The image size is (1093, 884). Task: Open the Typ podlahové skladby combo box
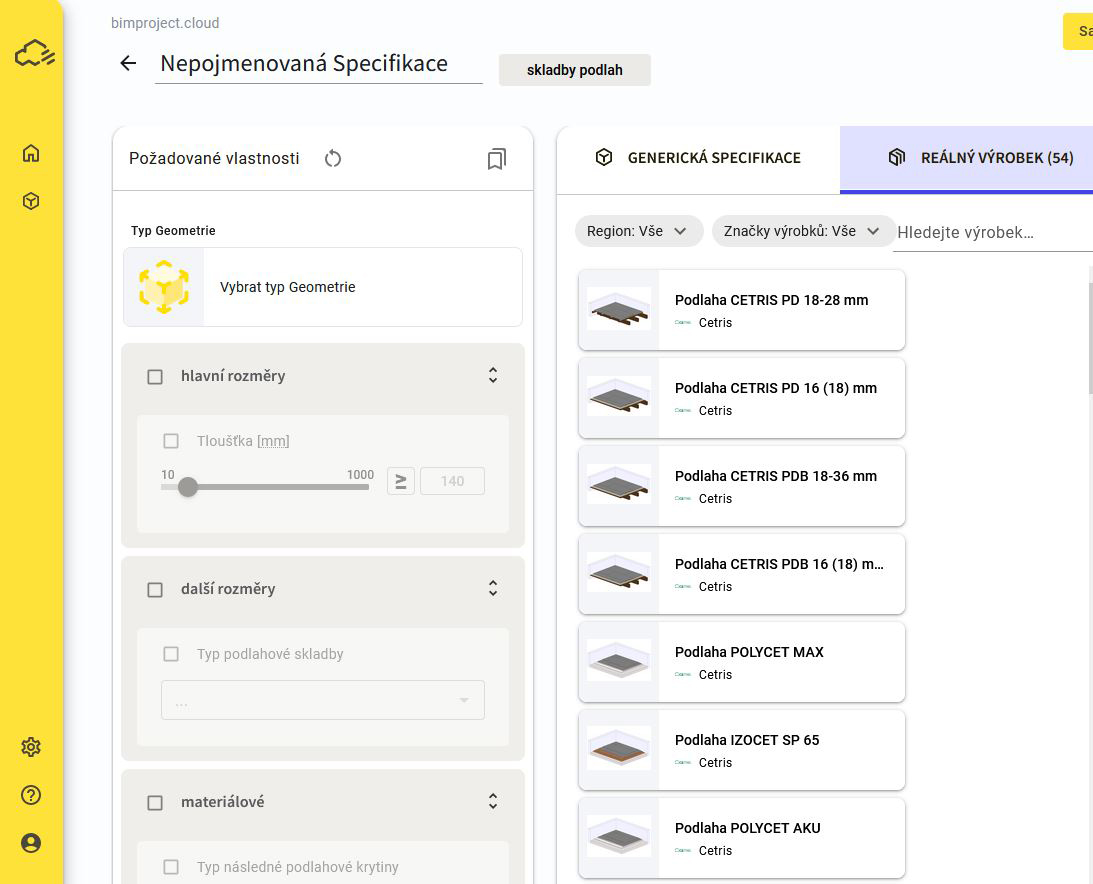[323, 700]
